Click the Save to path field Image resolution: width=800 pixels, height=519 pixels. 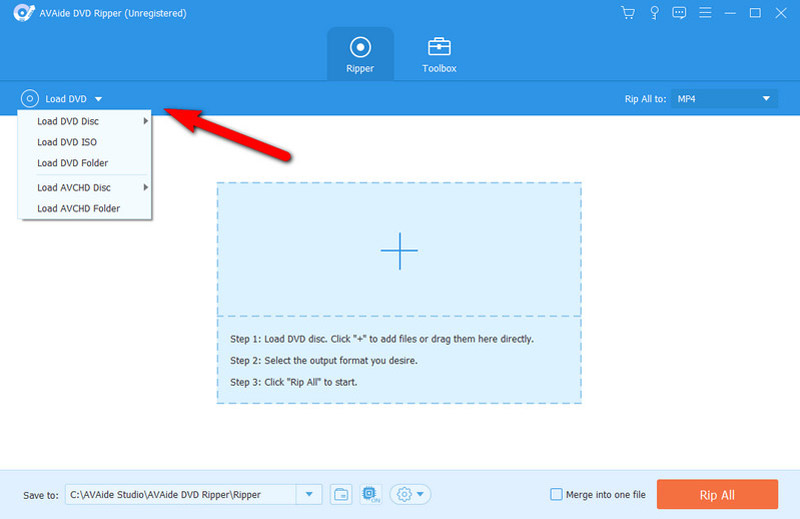[181, 494]
